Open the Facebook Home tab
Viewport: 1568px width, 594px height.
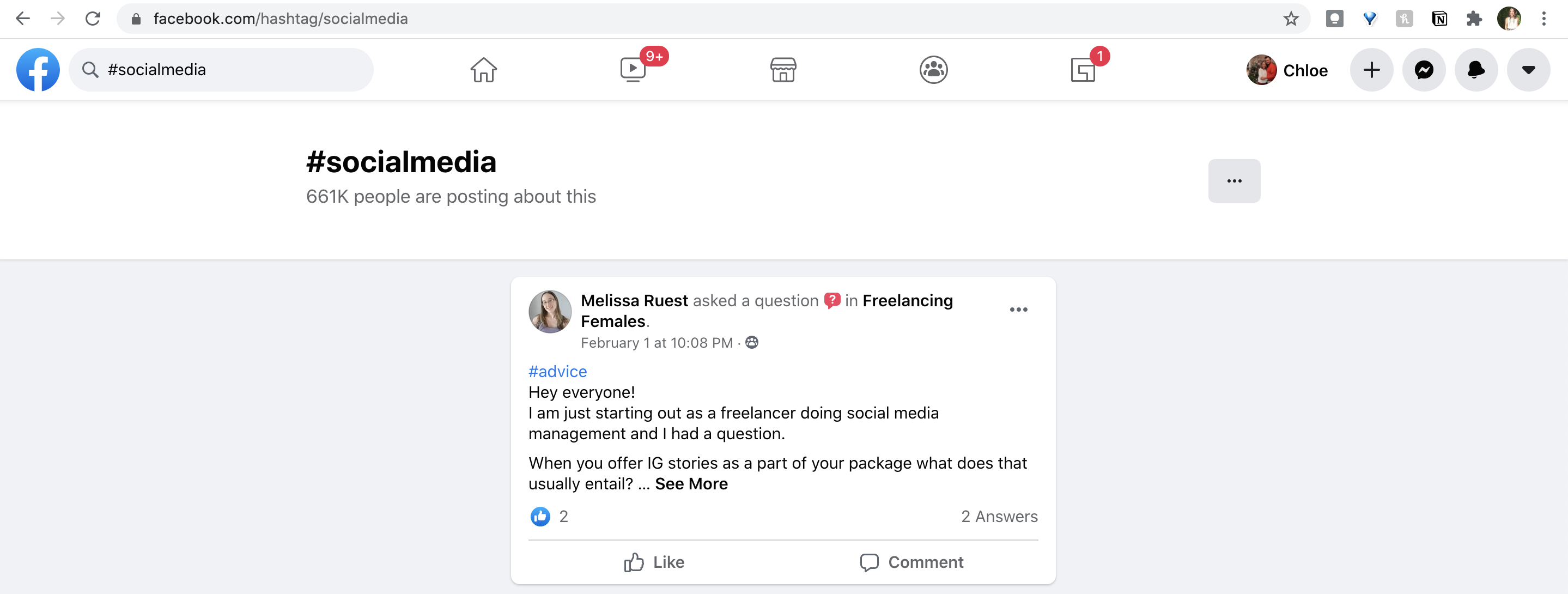[483, 70]
